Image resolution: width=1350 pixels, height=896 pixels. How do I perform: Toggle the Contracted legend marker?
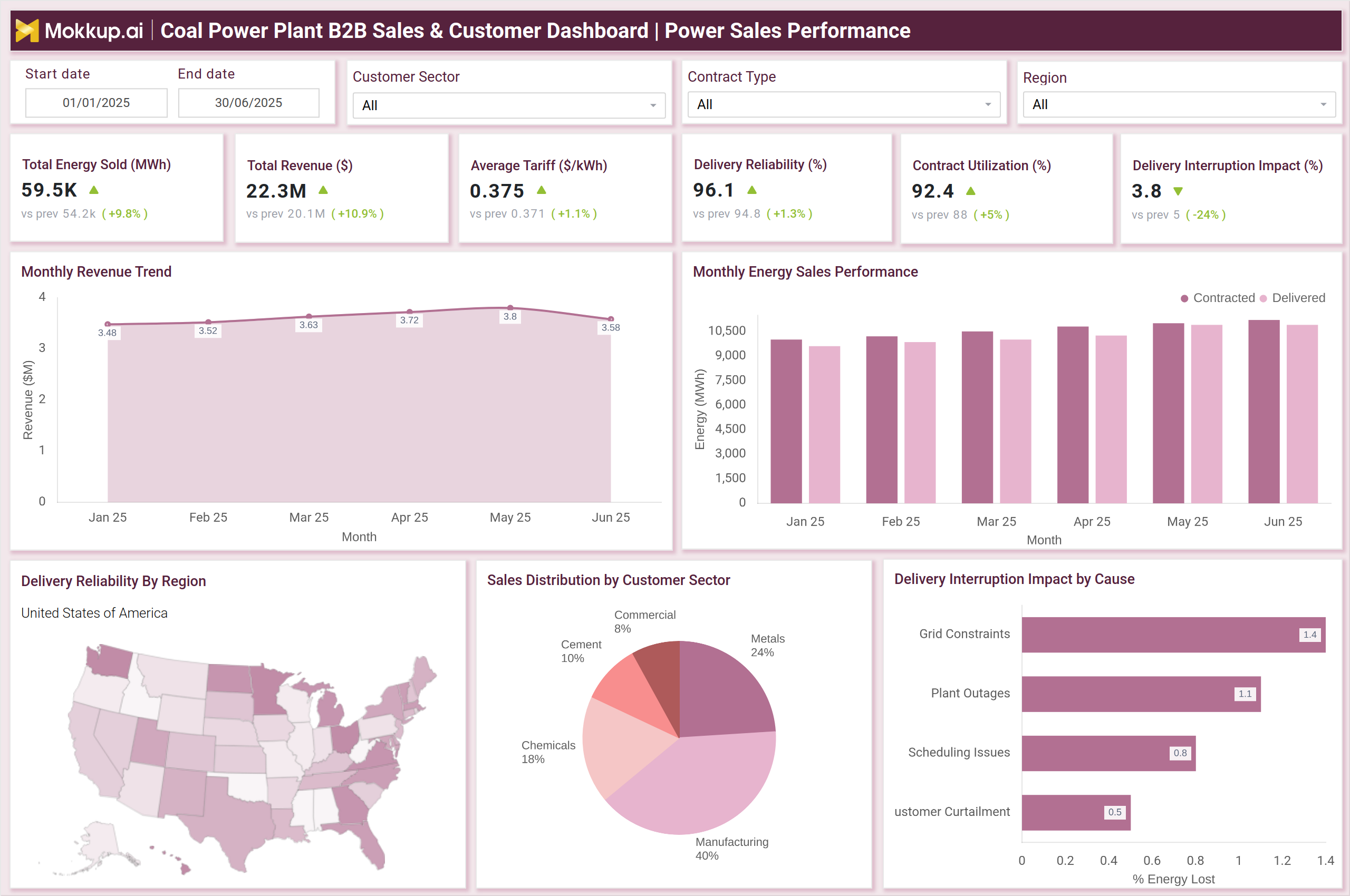tap(1184, 298)
